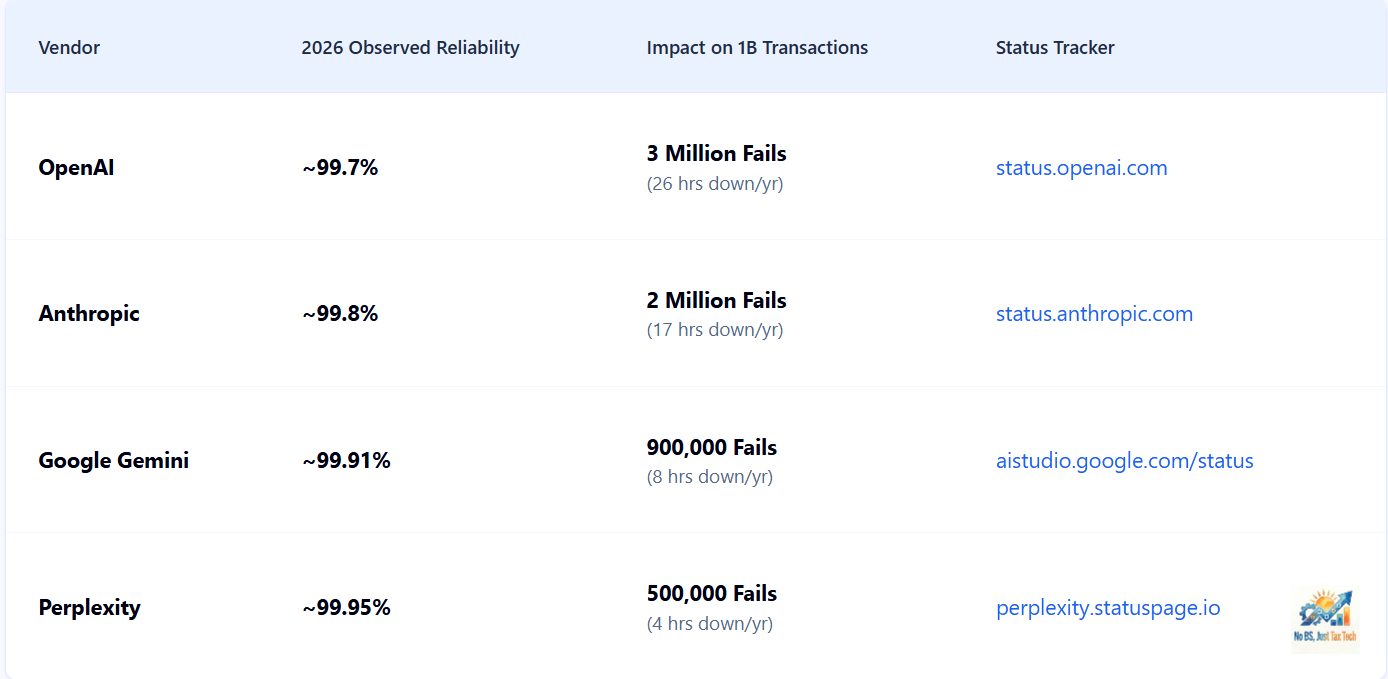Click the 3 Million Fails text
The height and width of the screenshot is (679, 1388).
716,154
